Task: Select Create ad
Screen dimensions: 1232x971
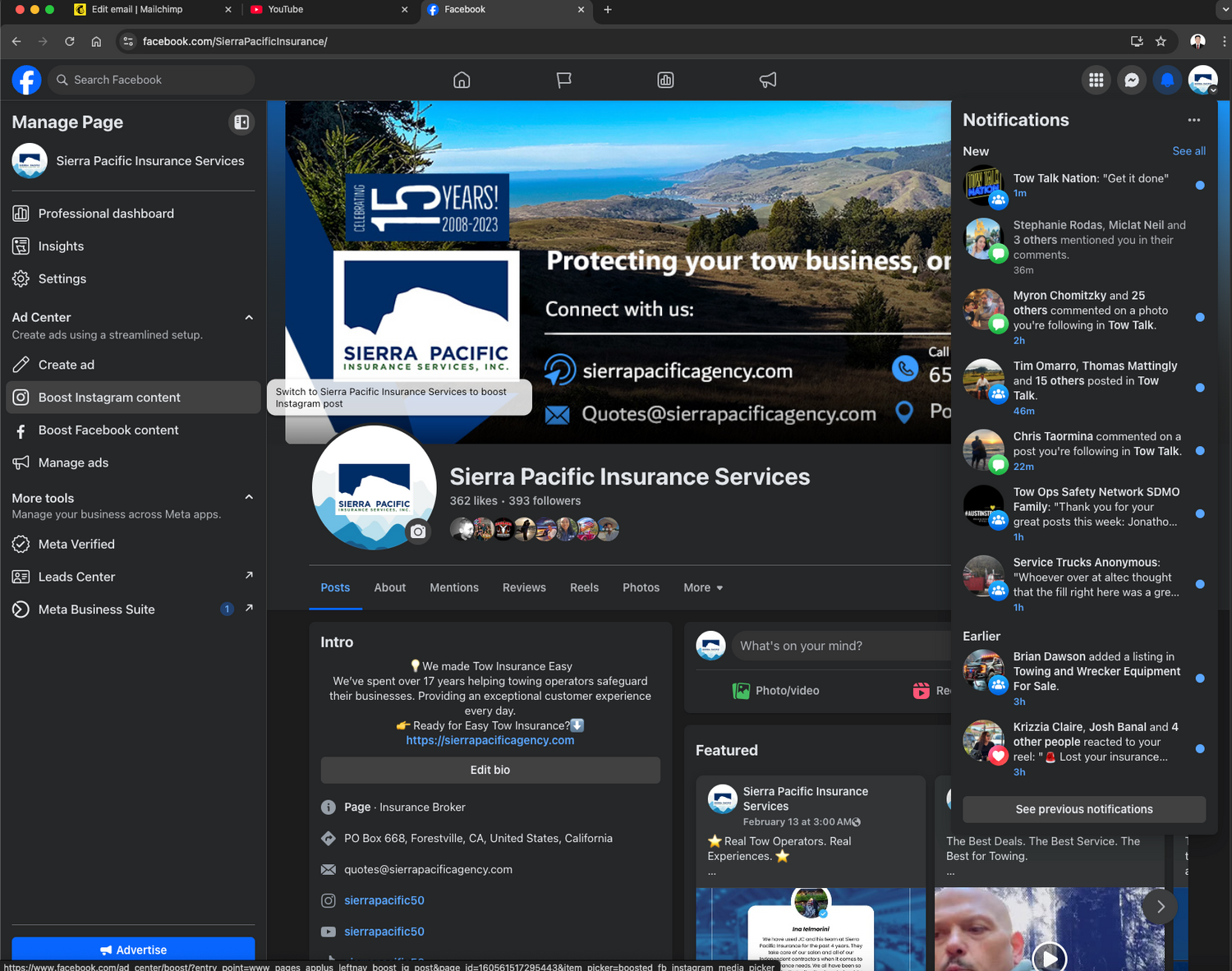Action: pyautogui.click(x=133, y=365)
